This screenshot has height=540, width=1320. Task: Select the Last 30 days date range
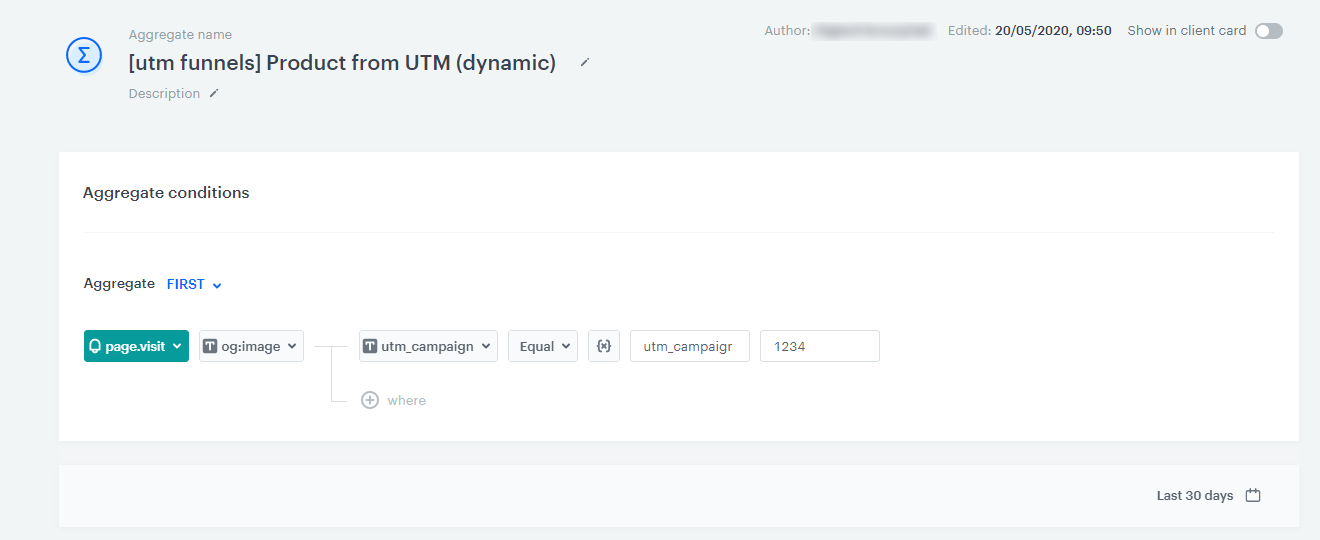point(1194,496)
